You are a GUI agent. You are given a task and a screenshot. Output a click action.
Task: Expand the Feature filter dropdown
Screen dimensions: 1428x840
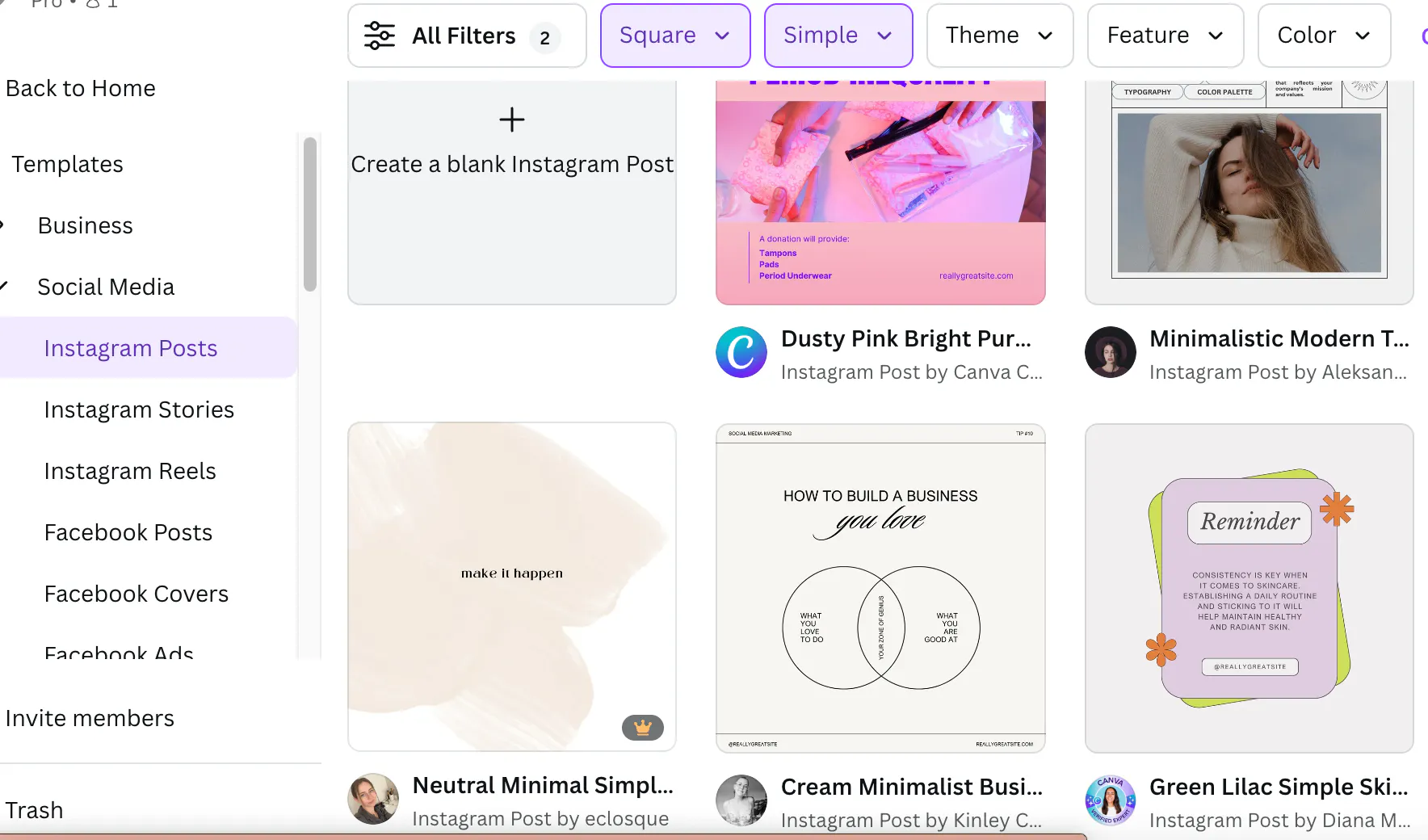click(x=1165, y=36)
